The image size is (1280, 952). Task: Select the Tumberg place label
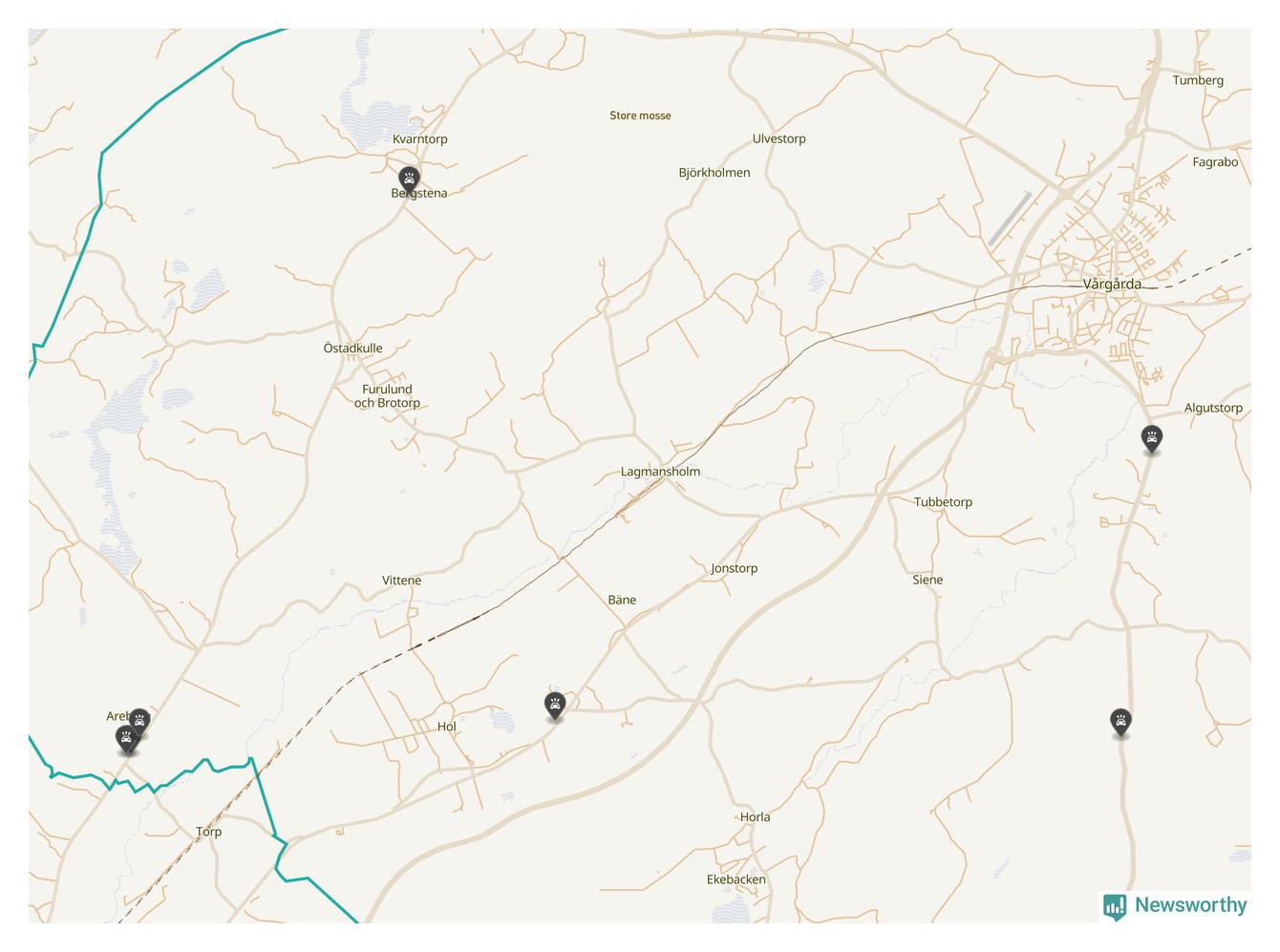click(x=1198, y=80)
